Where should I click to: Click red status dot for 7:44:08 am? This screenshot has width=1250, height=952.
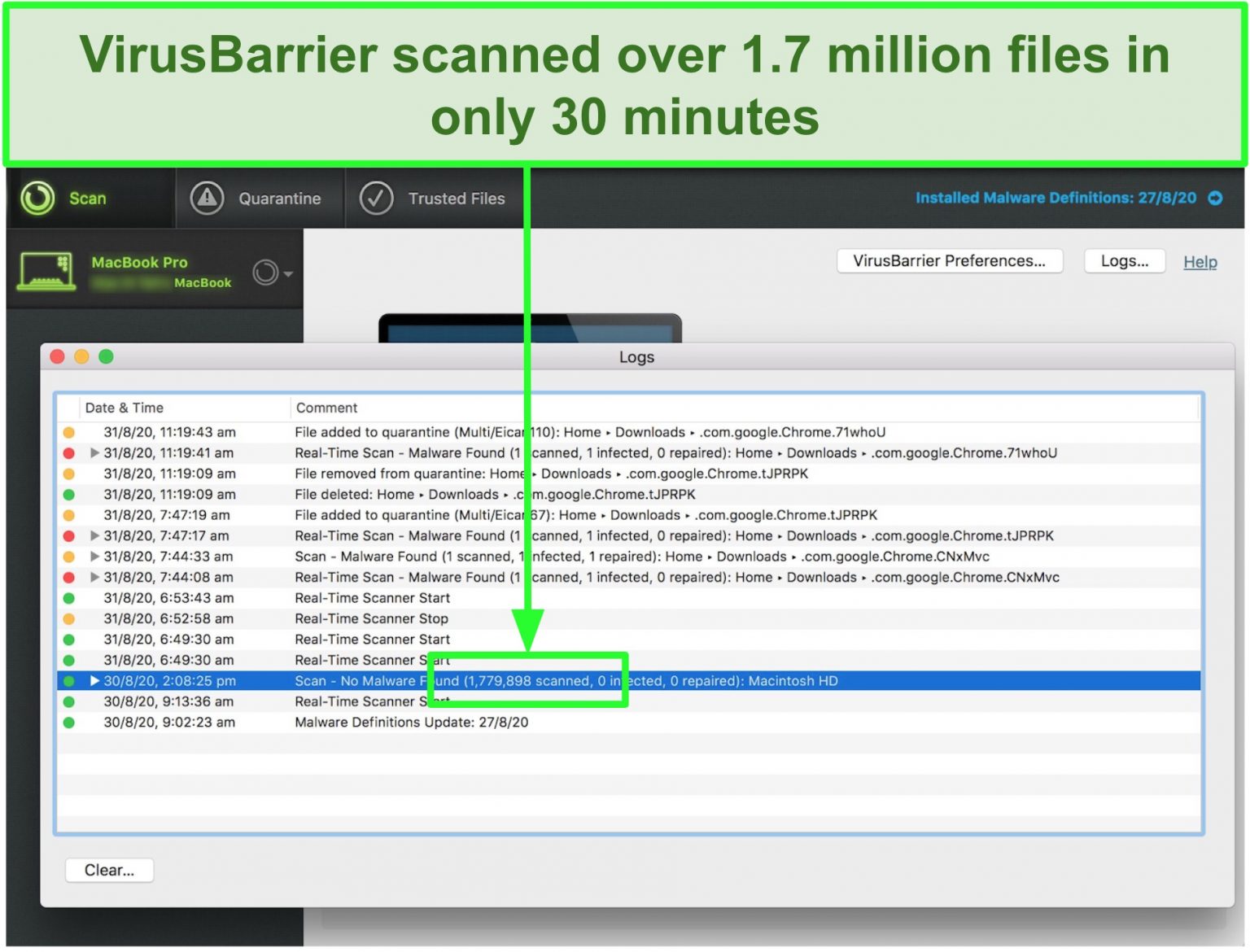[69, 578]
